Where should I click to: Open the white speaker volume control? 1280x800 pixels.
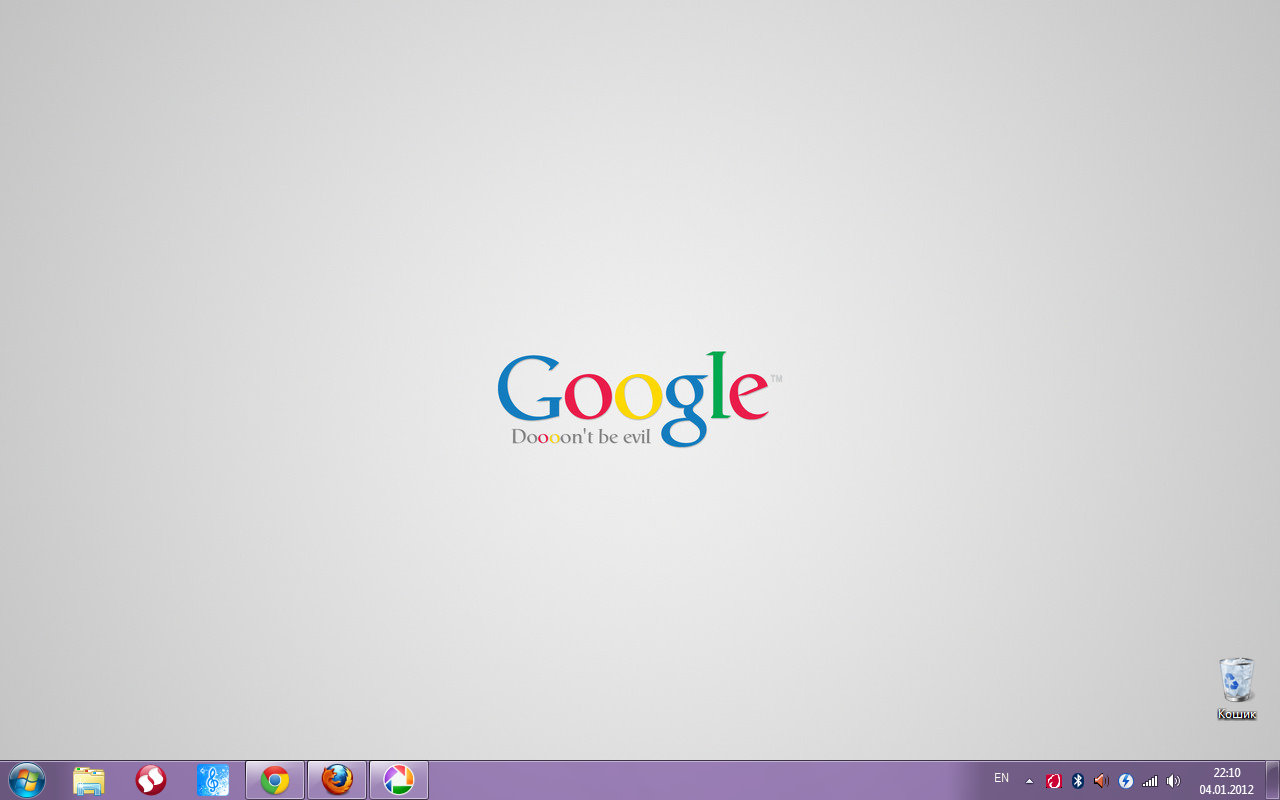point(1174,781)
